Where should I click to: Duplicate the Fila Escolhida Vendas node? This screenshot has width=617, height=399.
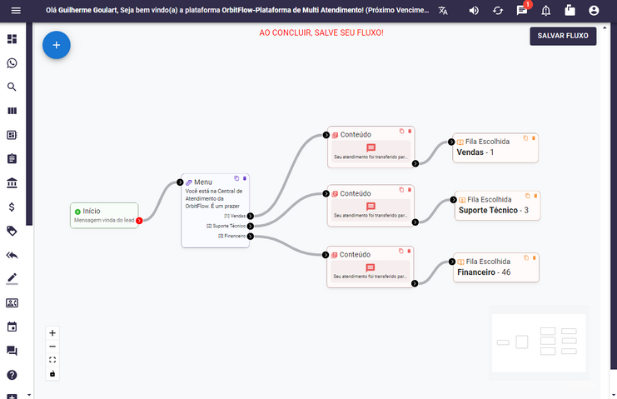pyautogui.click(x=526, y=138)
